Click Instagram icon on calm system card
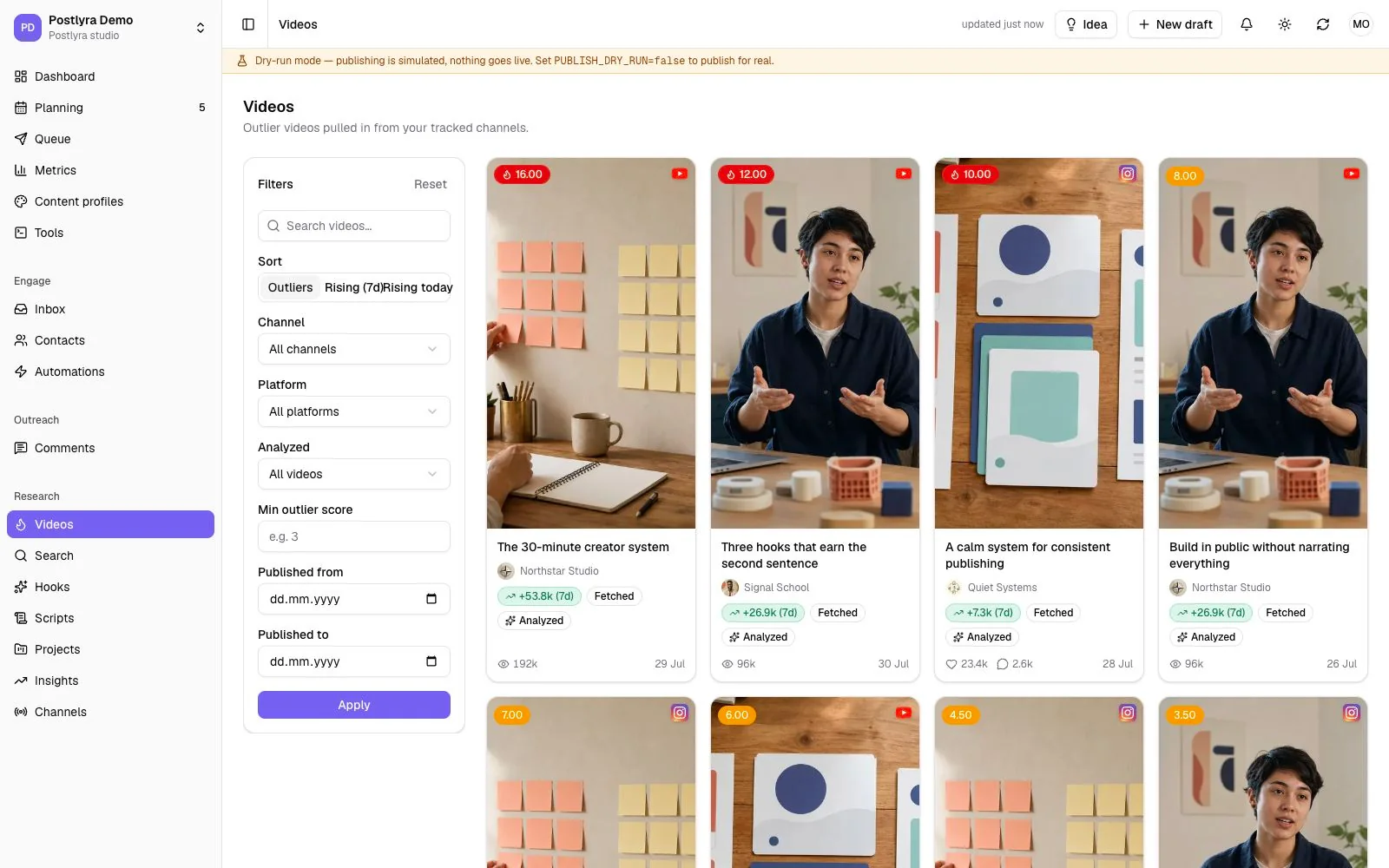 click(x=1128, y=174)
